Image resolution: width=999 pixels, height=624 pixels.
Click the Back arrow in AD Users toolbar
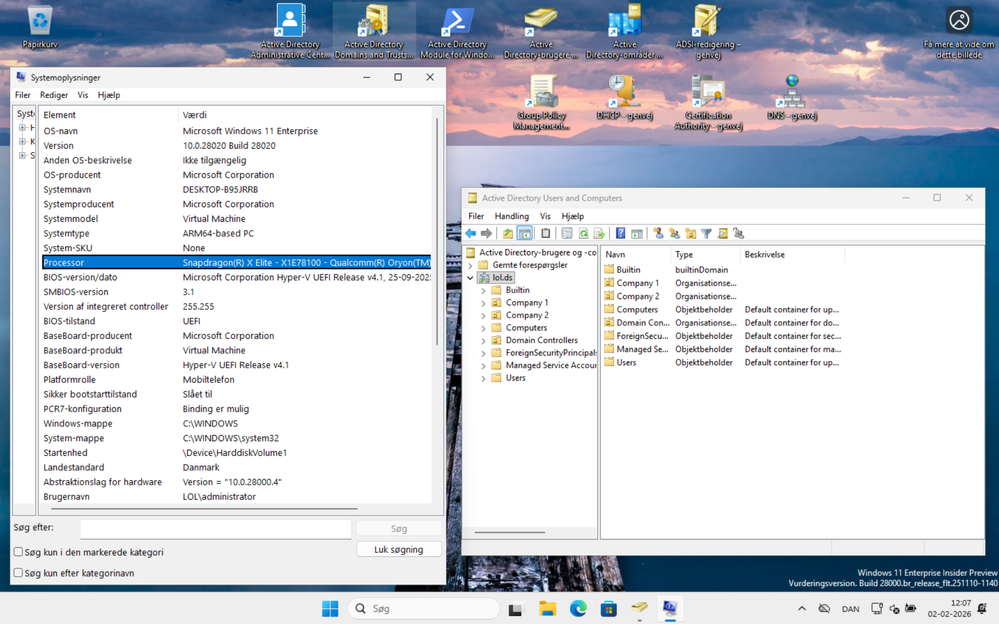pyautogui.click(x=471, y=234)
